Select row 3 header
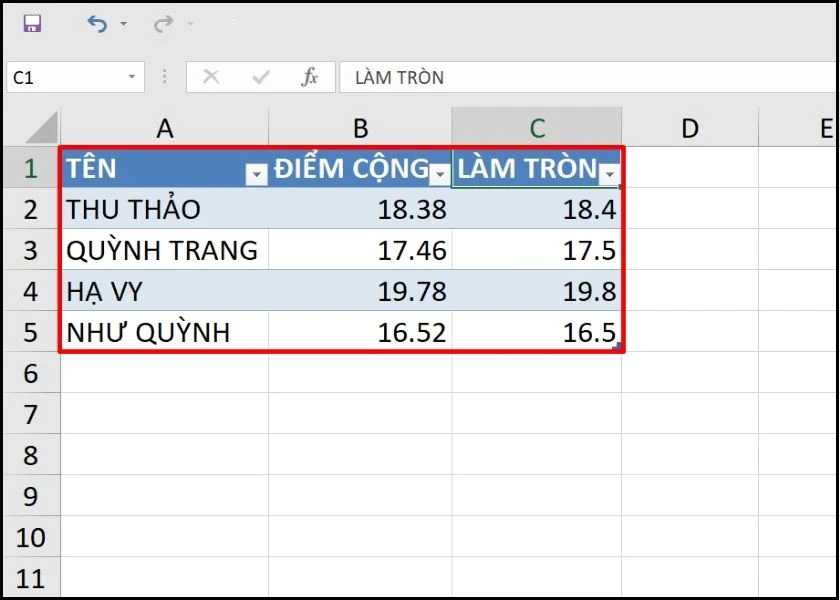 click(x=31, y=250)
